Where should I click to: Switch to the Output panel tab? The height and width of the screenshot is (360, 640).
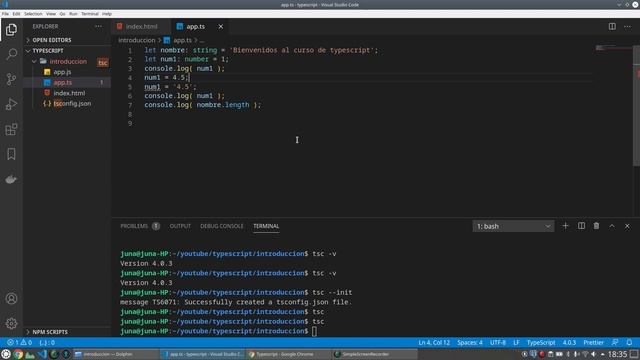pyautogui.click(x=180, y=226)
